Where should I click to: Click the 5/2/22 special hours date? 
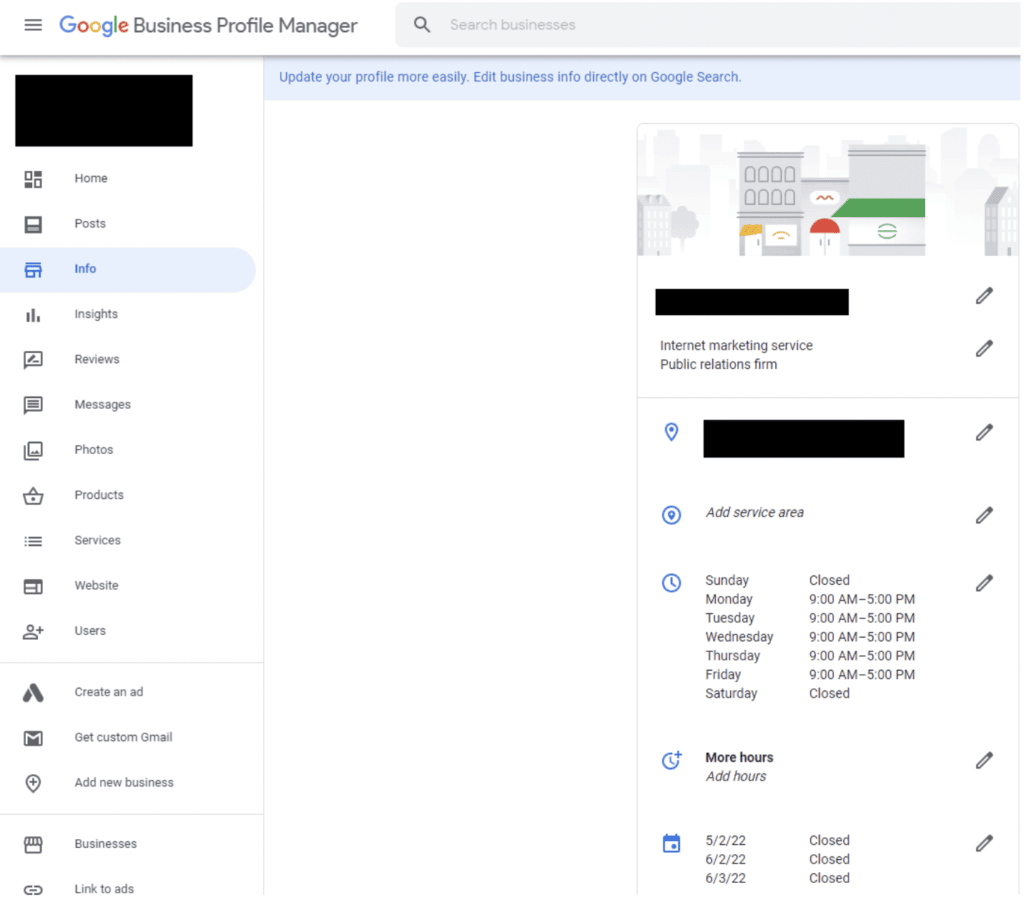tap(725, 841)
